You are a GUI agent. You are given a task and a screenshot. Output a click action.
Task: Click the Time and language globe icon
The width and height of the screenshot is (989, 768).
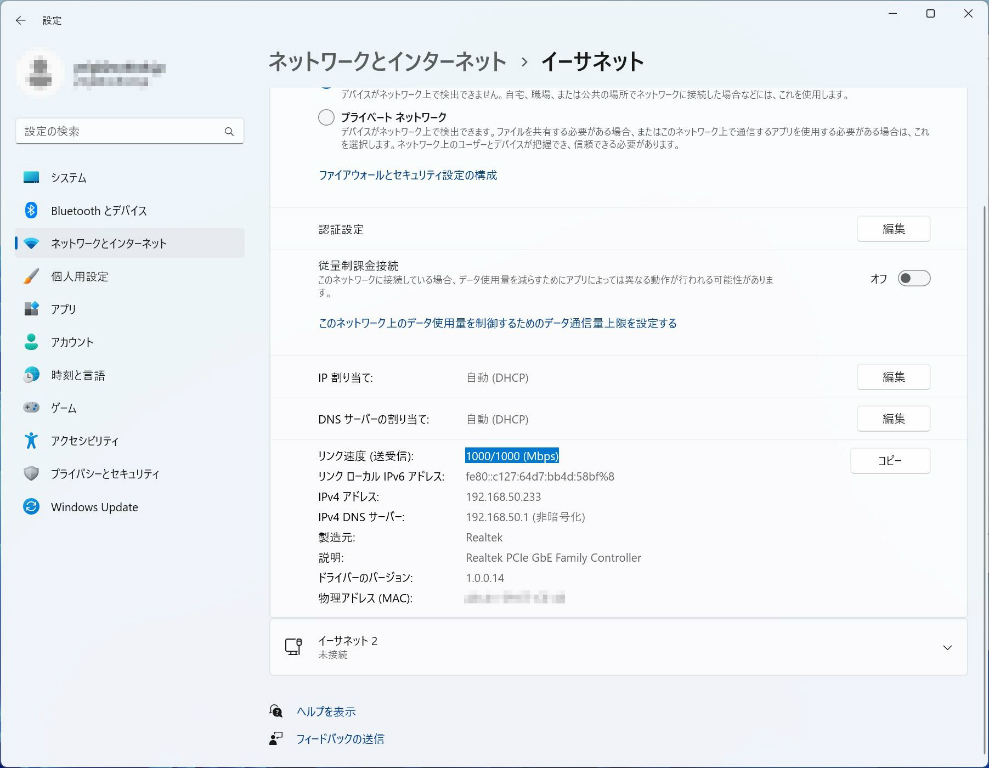click(x=31, y=375)
